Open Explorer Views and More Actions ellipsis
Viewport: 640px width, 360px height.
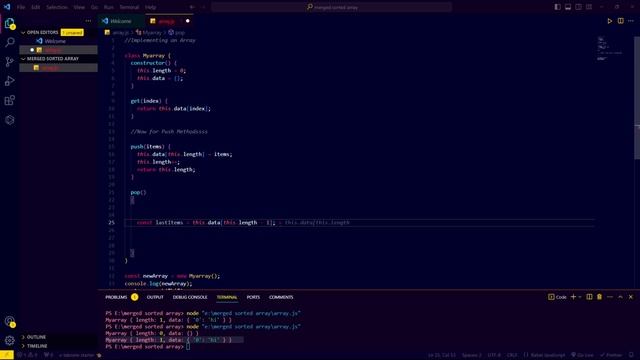(x=88, y=21)
